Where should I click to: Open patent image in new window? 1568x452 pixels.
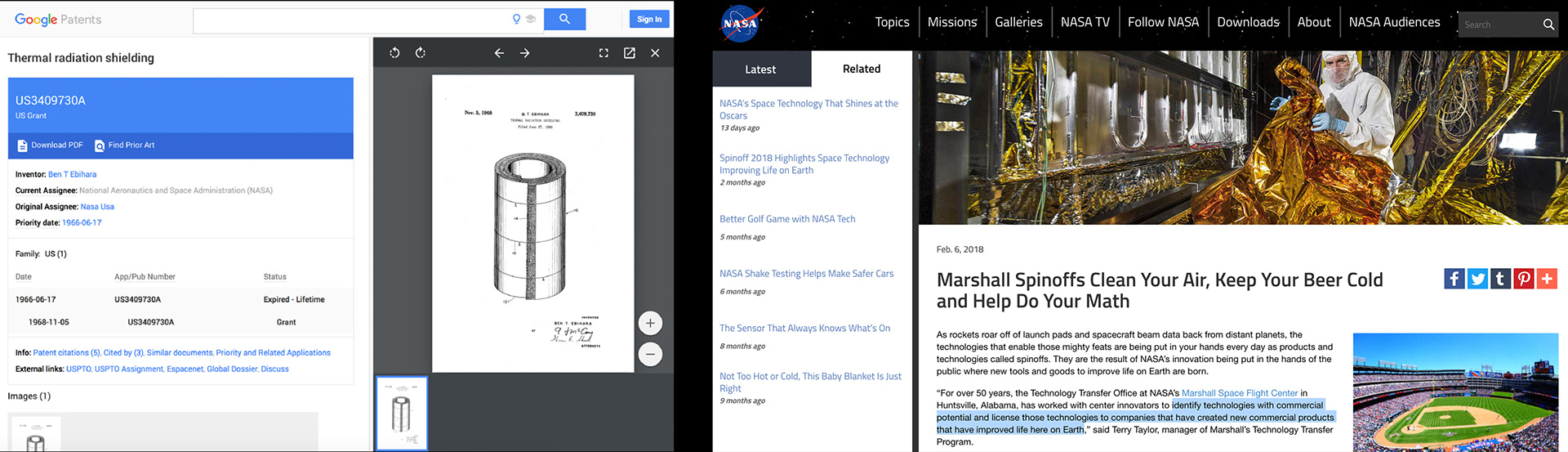(x=630, y=53)
